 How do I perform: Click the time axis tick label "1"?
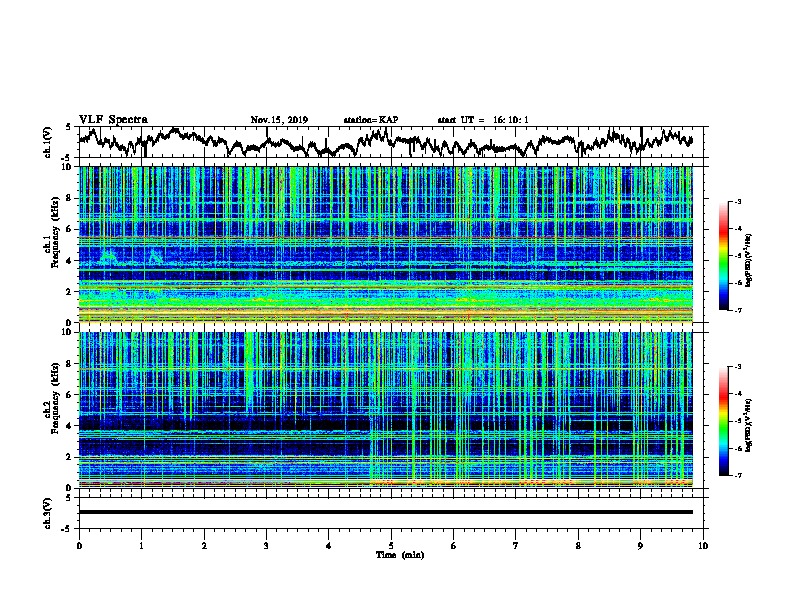point(141,545)
